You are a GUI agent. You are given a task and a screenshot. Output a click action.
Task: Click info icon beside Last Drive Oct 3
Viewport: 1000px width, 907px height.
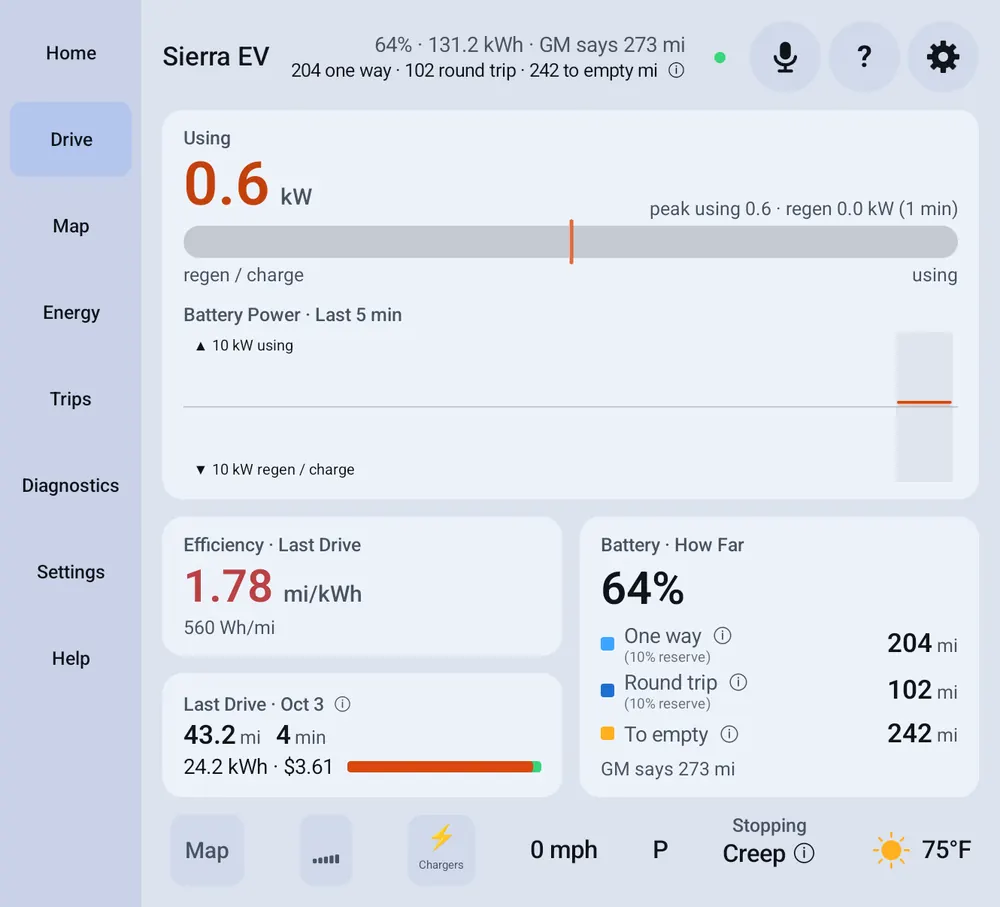pos(342,704)
